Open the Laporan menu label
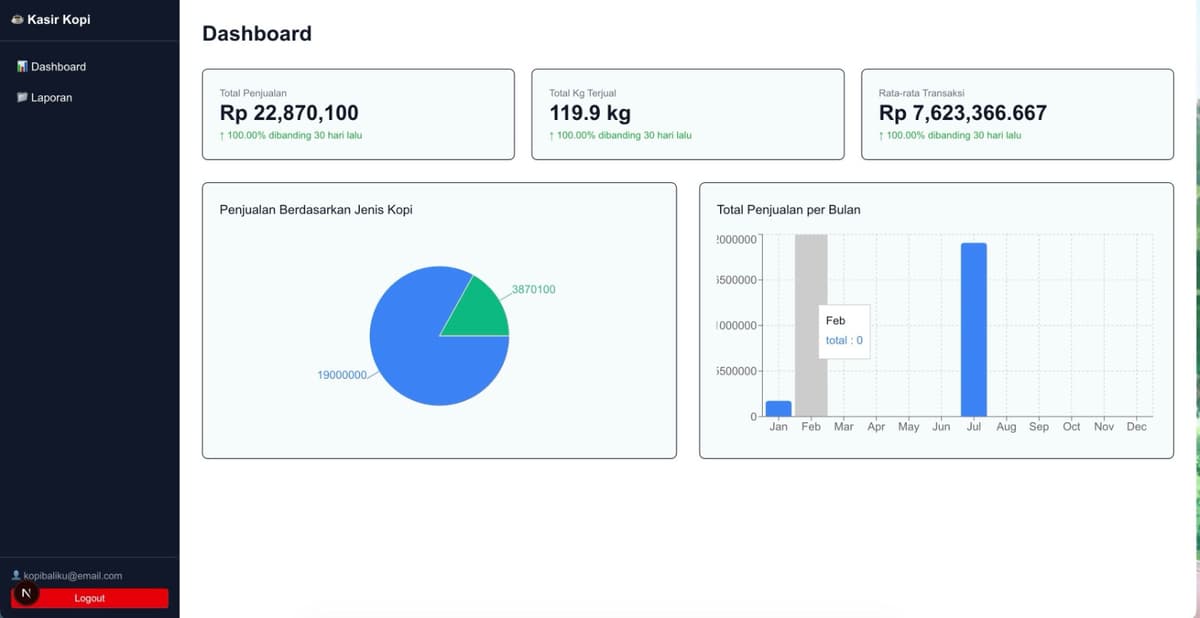 click(51, 98)
